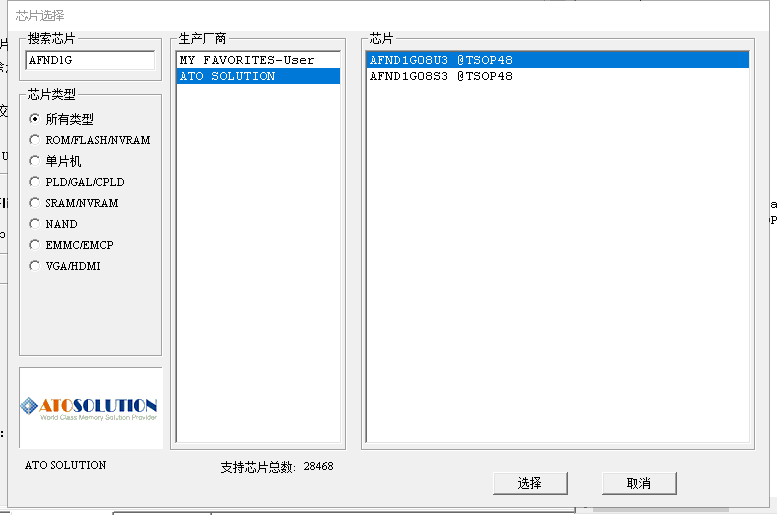Choose the ROM/FLASH/NVRAM chip type
Screen dimensions: 777x515
click(x=35, y=140)
